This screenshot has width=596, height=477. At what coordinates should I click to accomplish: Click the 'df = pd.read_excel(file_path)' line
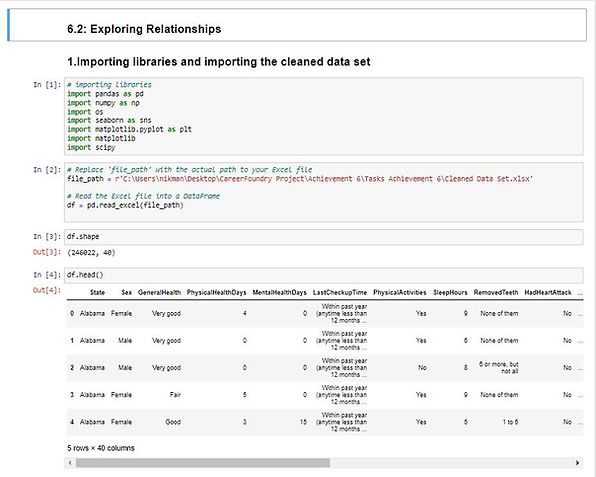click(125, 205)
